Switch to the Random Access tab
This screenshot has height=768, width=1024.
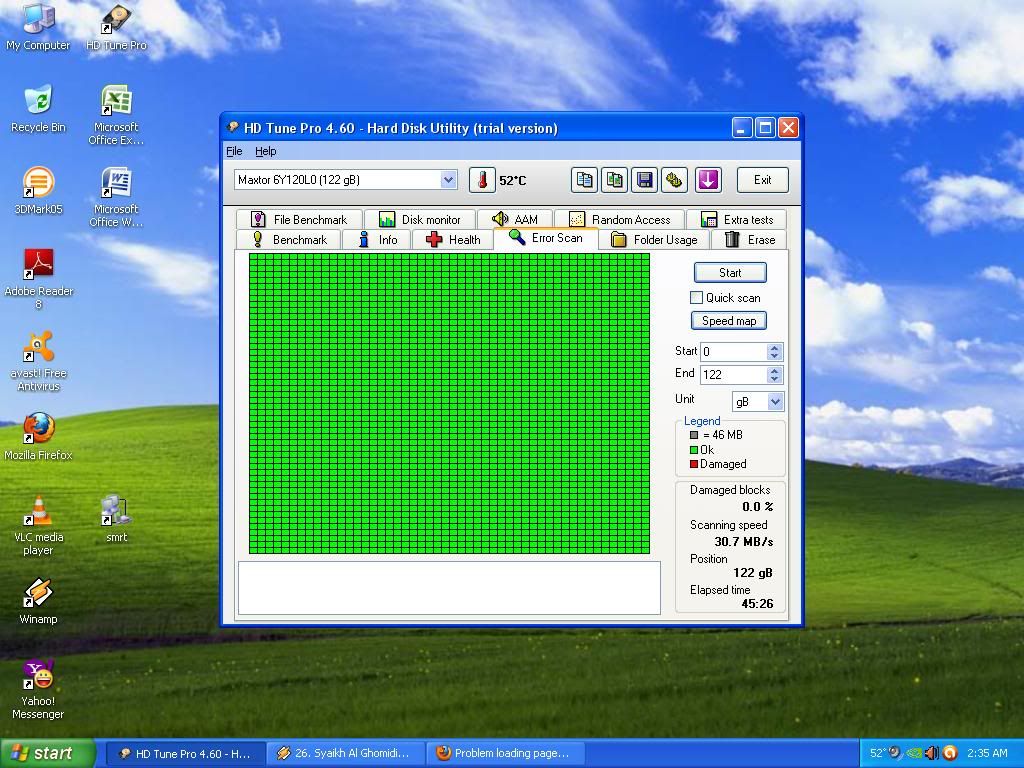tap(619, 219)
